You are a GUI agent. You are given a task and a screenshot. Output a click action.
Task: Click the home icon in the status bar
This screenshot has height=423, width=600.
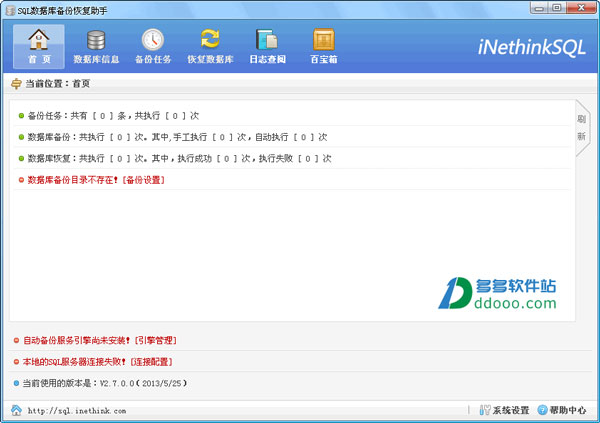(x=16, y=410)
